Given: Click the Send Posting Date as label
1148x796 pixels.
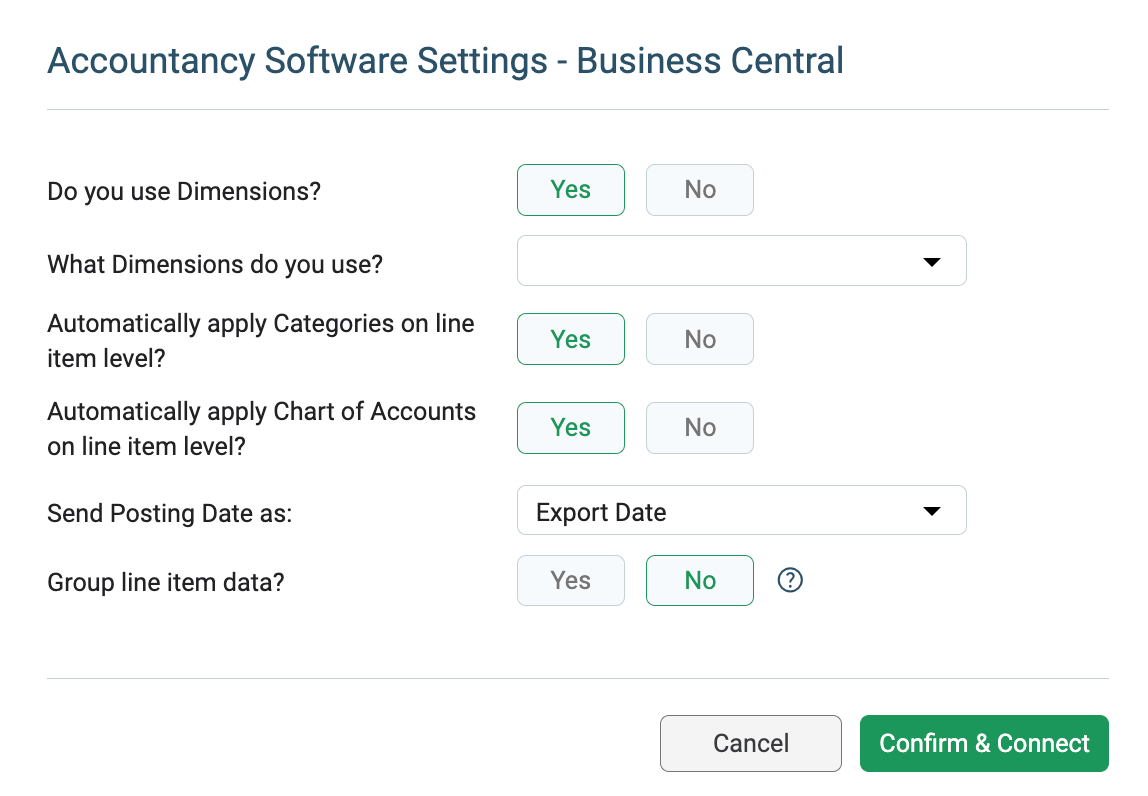Looking at the screenshot, I should [x=169, y=514].
